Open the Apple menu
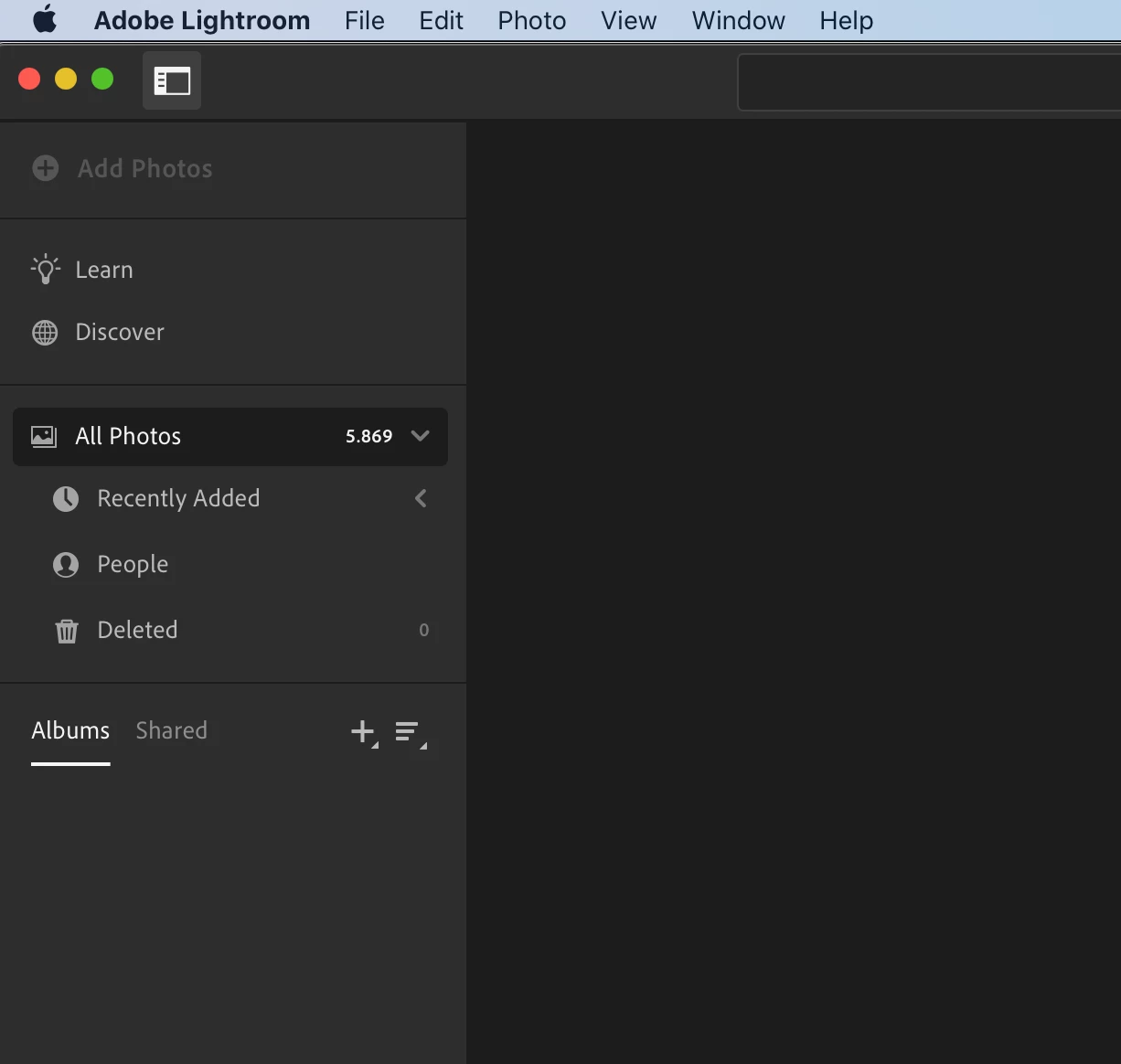This screenshot has width=1121, height=1064. pyautogui.click(x=45, y=19)
